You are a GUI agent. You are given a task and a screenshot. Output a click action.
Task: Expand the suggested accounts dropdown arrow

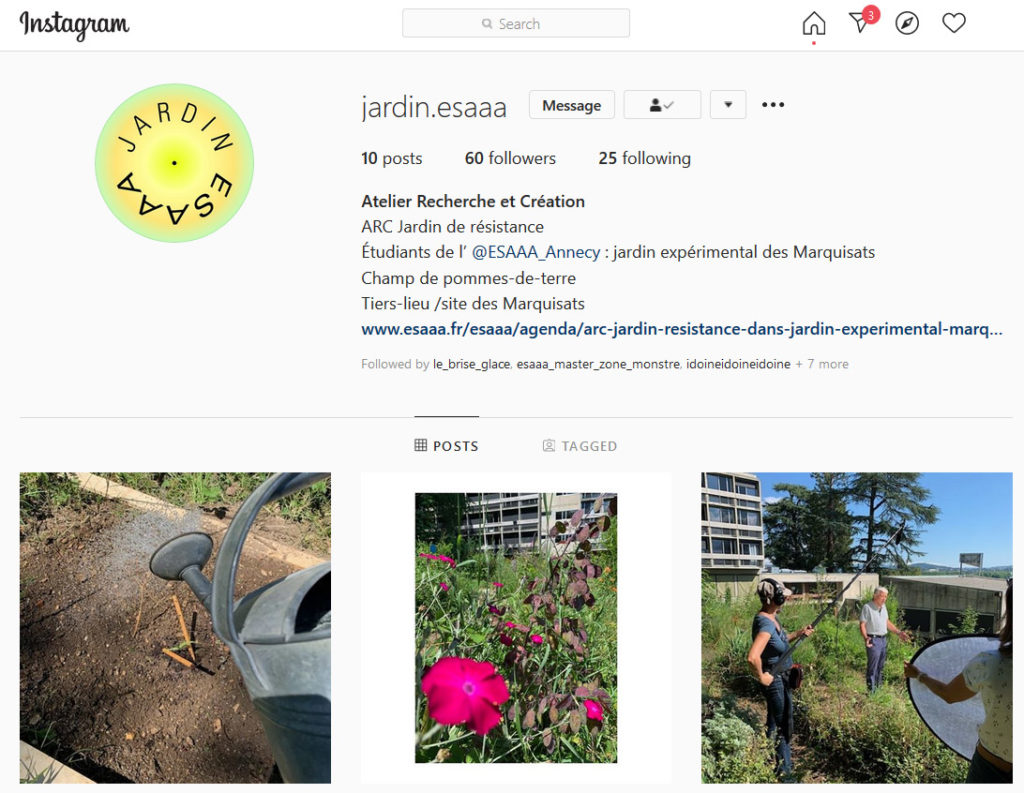click(x=728, y=105)
